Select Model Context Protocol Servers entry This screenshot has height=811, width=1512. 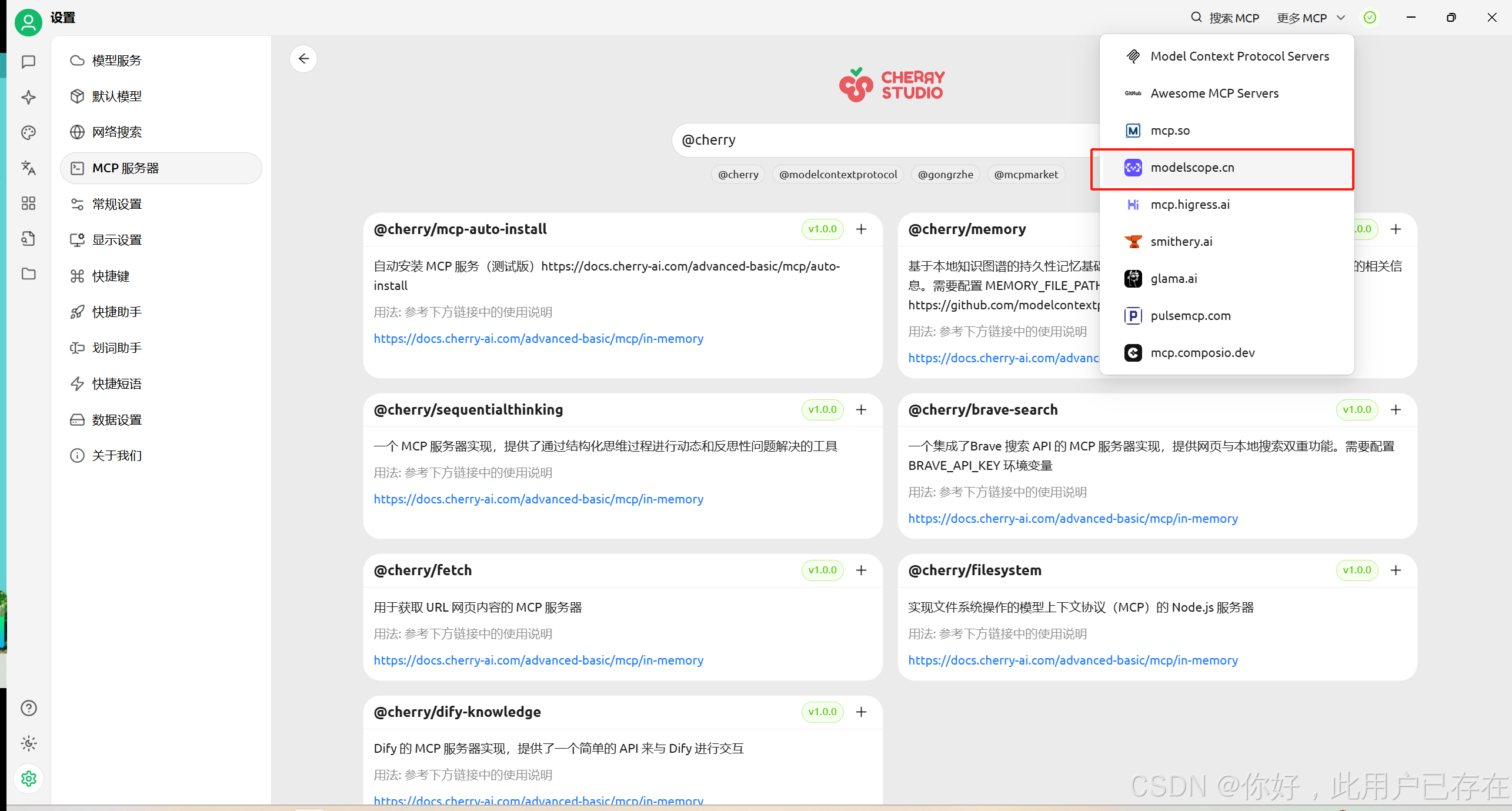[1227, 56]
